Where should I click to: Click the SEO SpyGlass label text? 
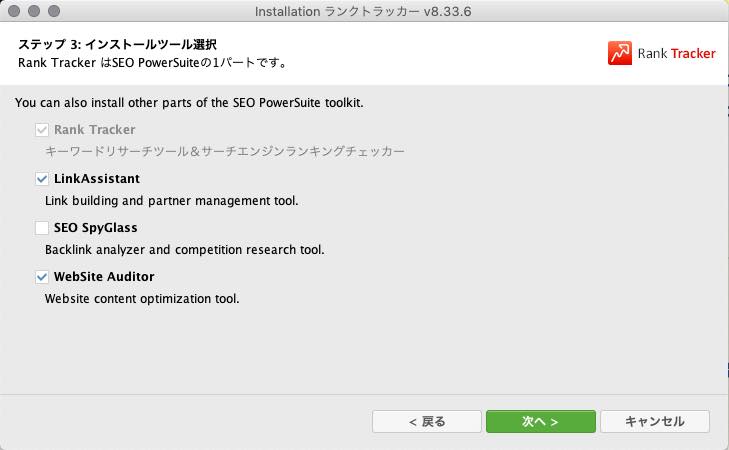click(x=95, y=228)
